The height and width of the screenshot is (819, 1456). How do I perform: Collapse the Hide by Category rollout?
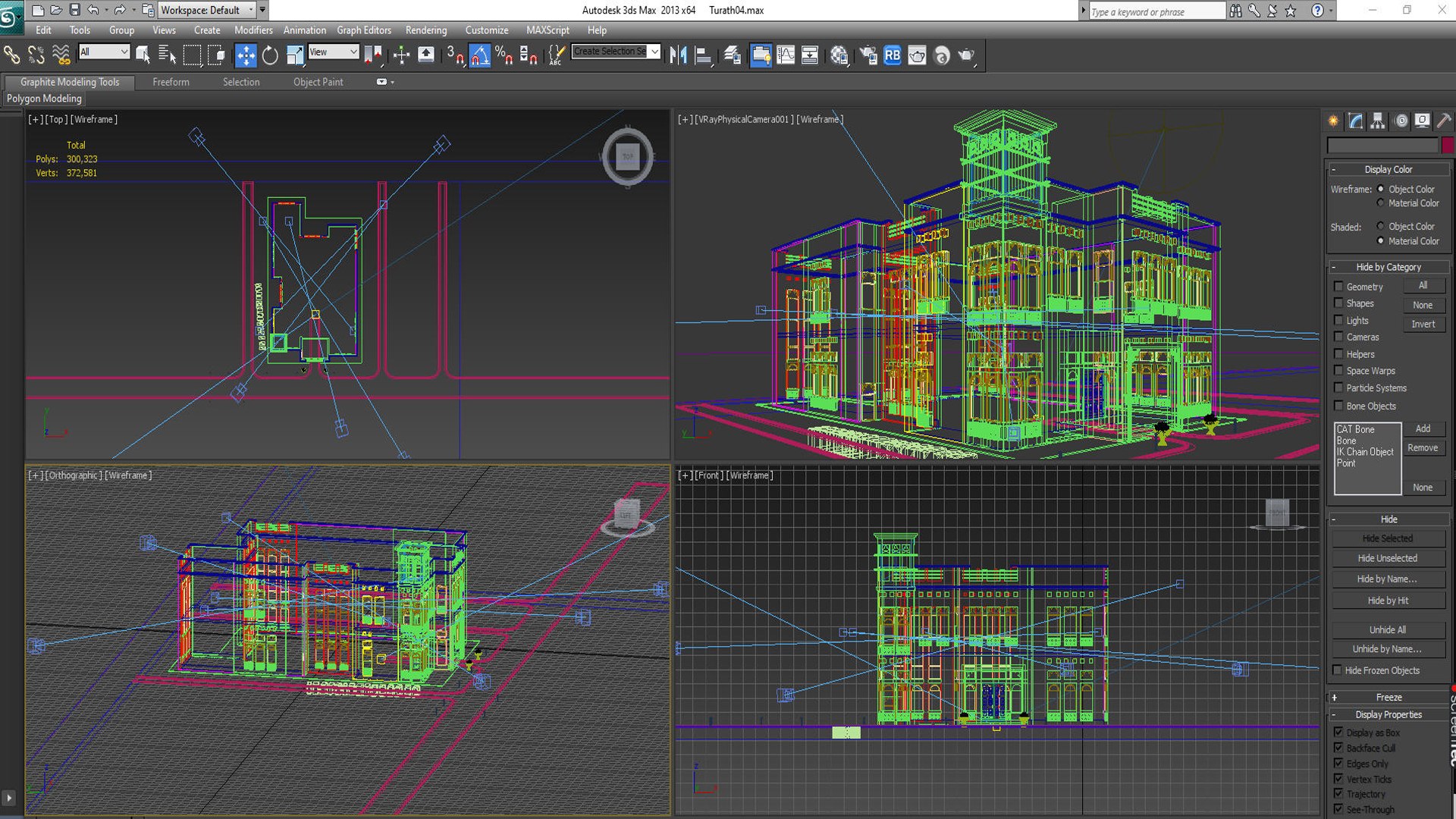[x=1388, y=267]
